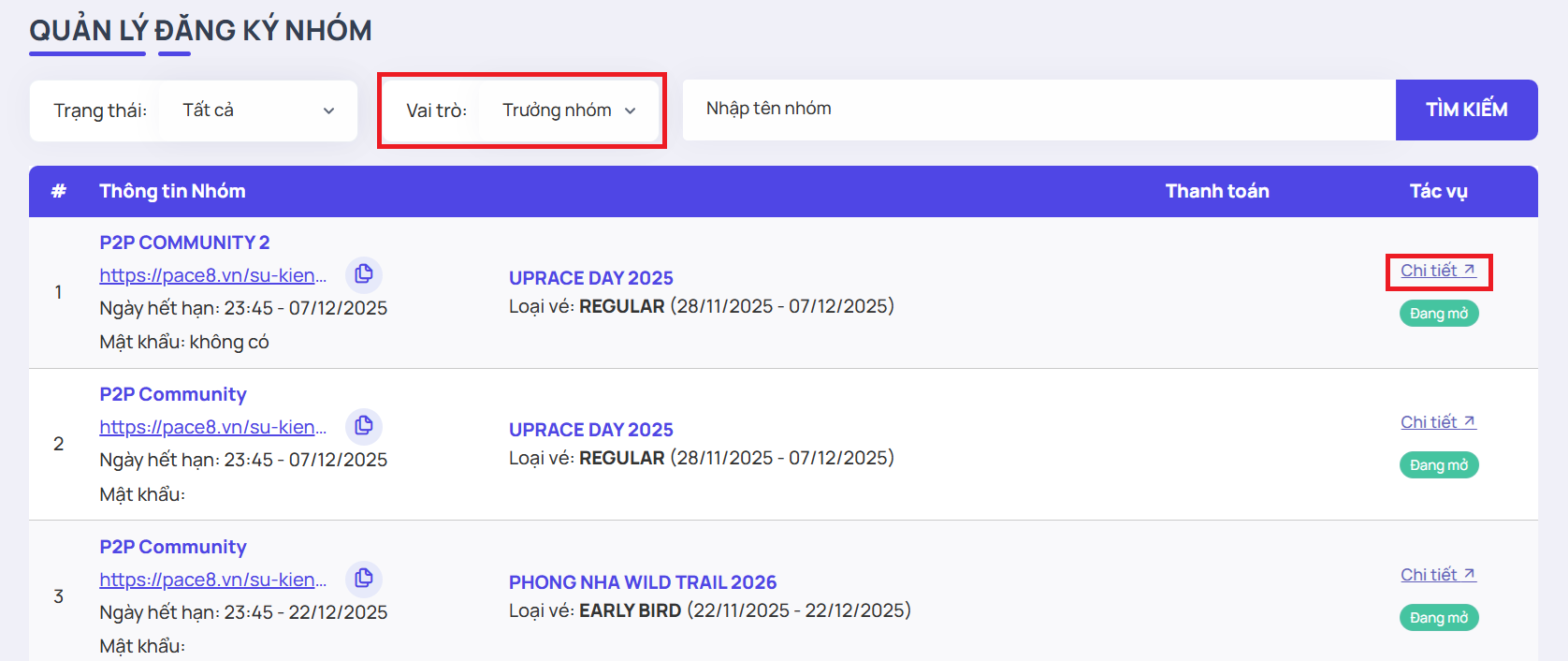
Task: Copy link icon in second group row
Action: tap(364, 426)
